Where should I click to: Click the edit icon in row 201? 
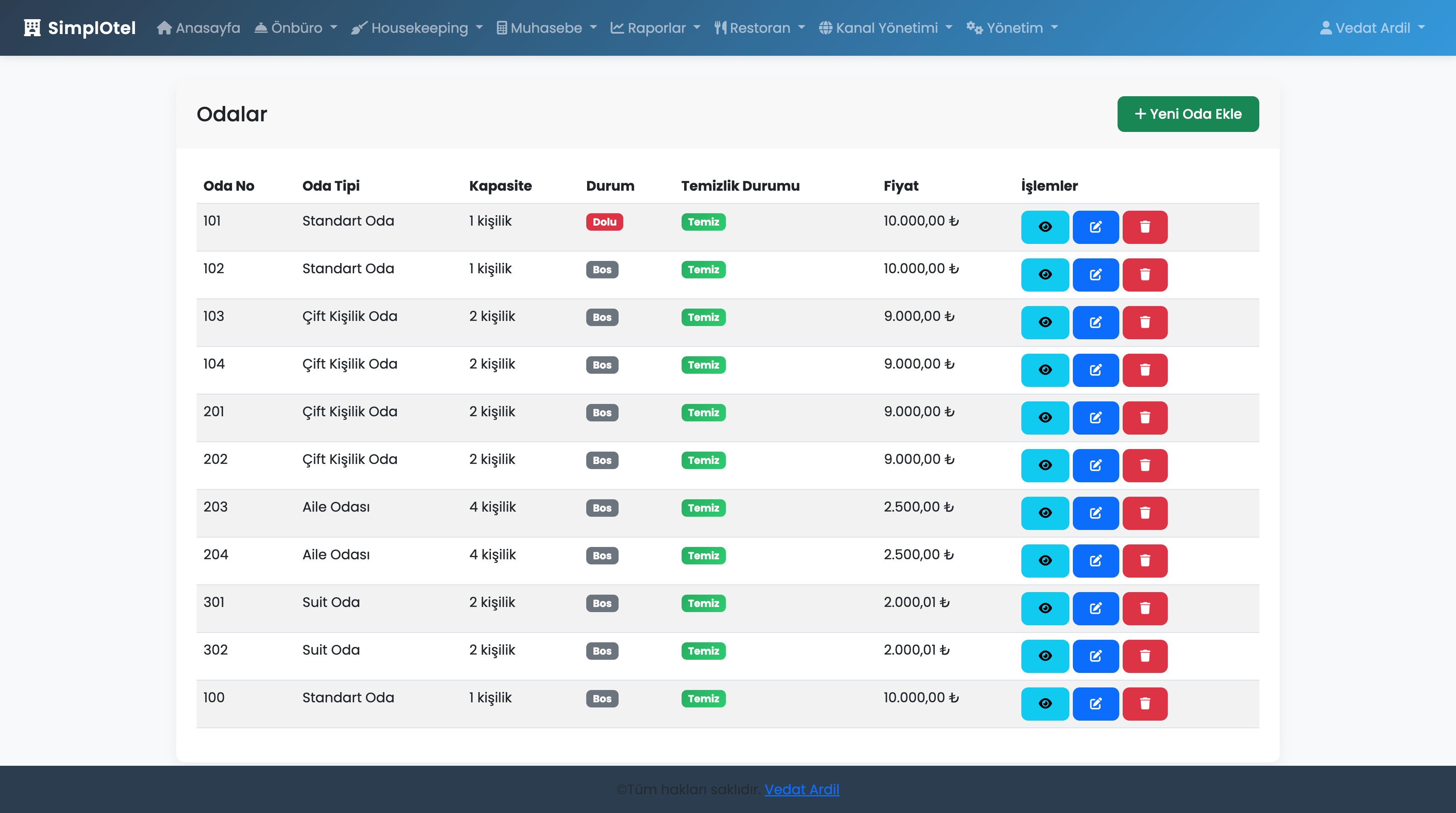tap(1095, 418)
